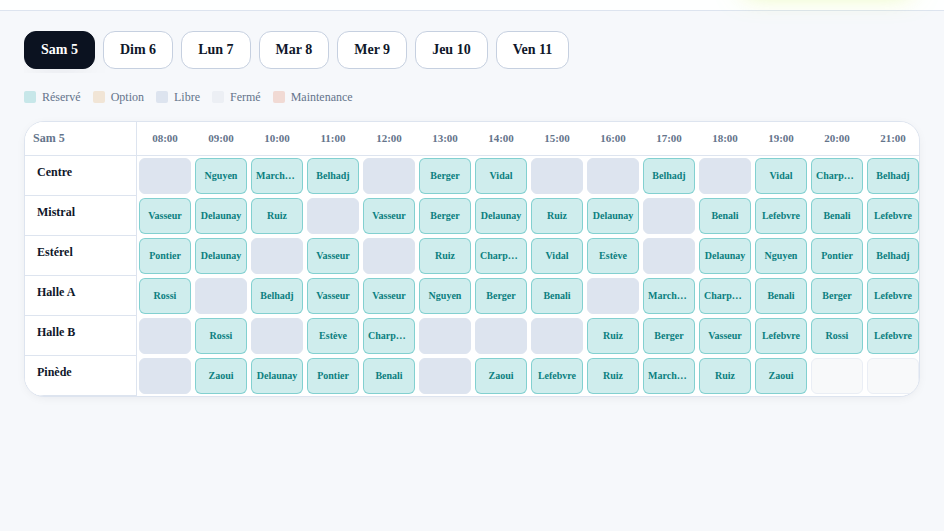The width and height of the screenshot is (944, 531).
Task: Open Centre 10:00 March… reservation
Action: coord(277,176)
